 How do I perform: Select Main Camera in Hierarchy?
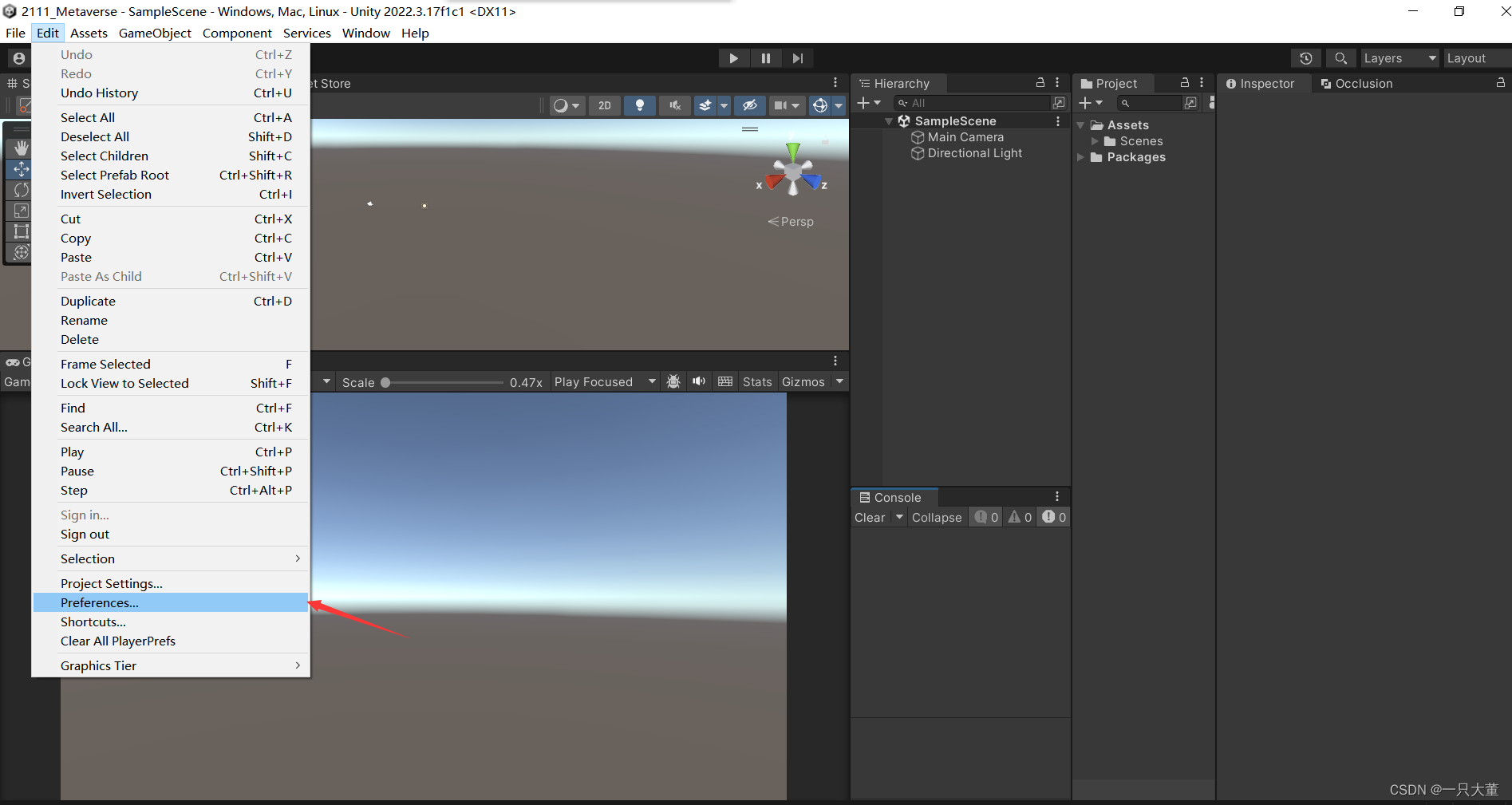pyautogui.click(x=965, y=137)
